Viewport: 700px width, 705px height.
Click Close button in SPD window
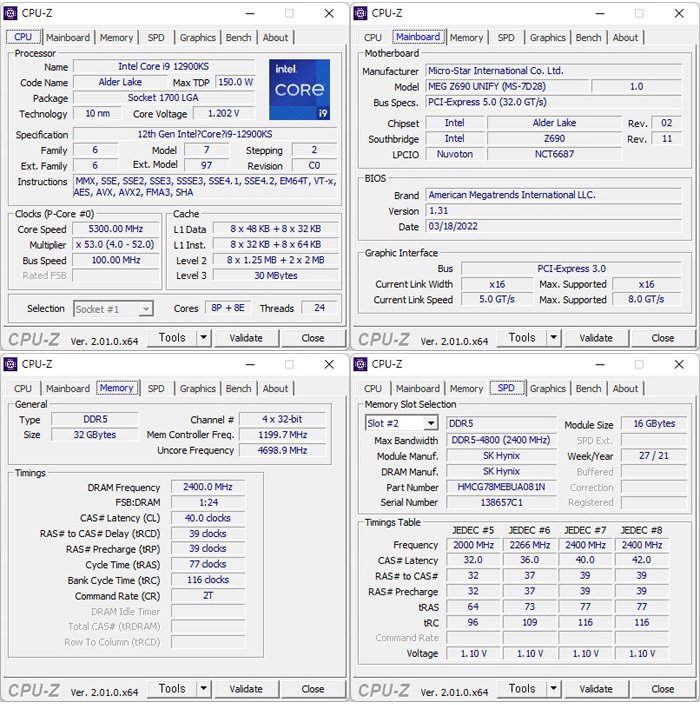pyautogui.click(x=663, y=689)
